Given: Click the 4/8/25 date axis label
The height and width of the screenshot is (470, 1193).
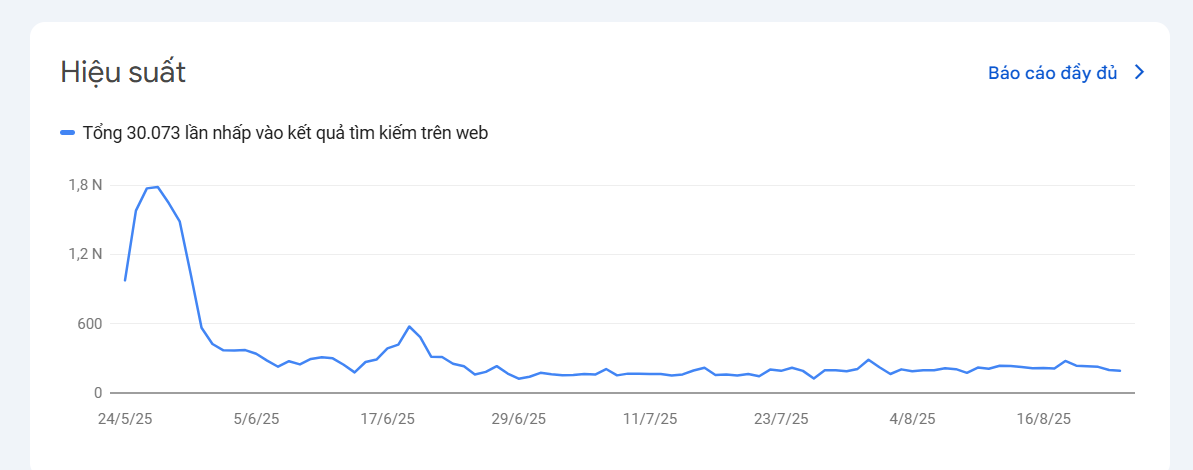Looking at the screenshot, I should tap(912, 418).
